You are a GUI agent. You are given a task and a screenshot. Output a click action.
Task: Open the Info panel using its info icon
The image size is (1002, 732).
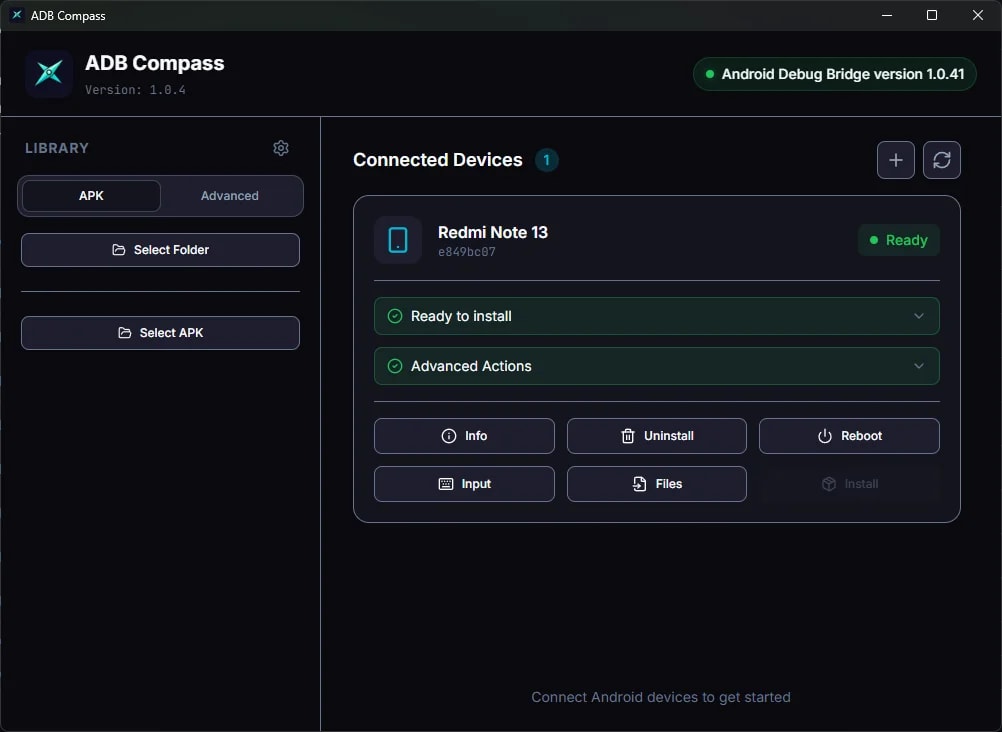click(x=448, y=435)
